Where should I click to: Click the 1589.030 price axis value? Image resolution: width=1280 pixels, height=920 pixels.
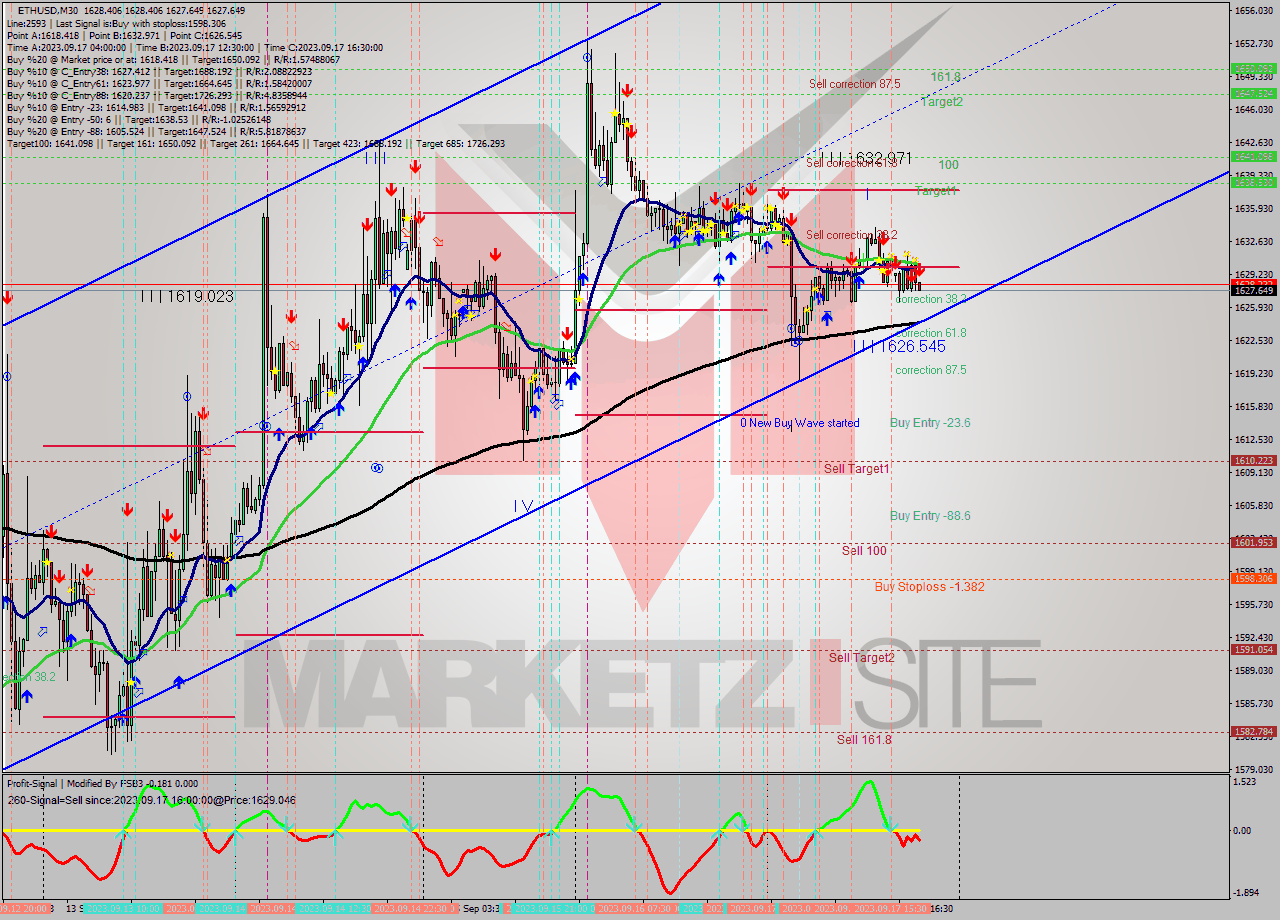pos(1253,670)
